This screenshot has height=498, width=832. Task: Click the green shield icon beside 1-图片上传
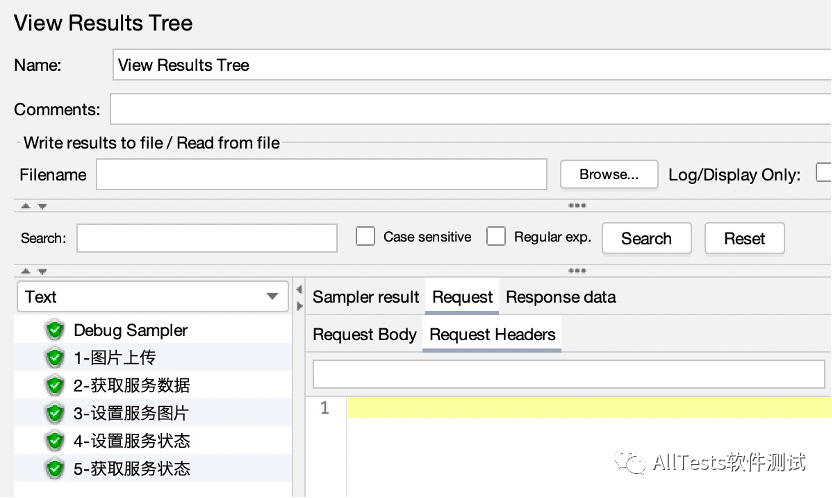pyautogui.click(x=55, y=357)
